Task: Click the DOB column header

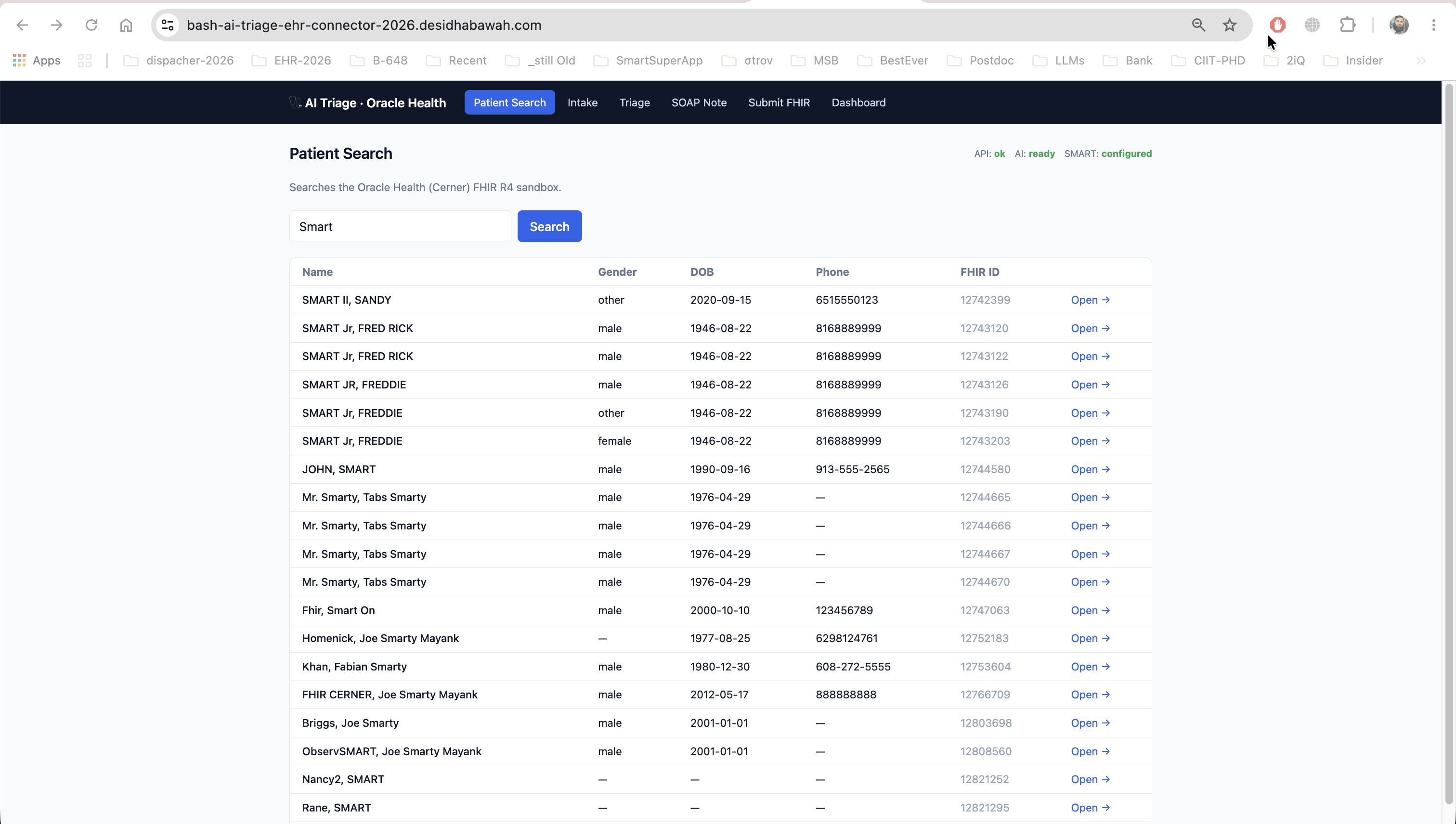Action: tap(702, 271)
